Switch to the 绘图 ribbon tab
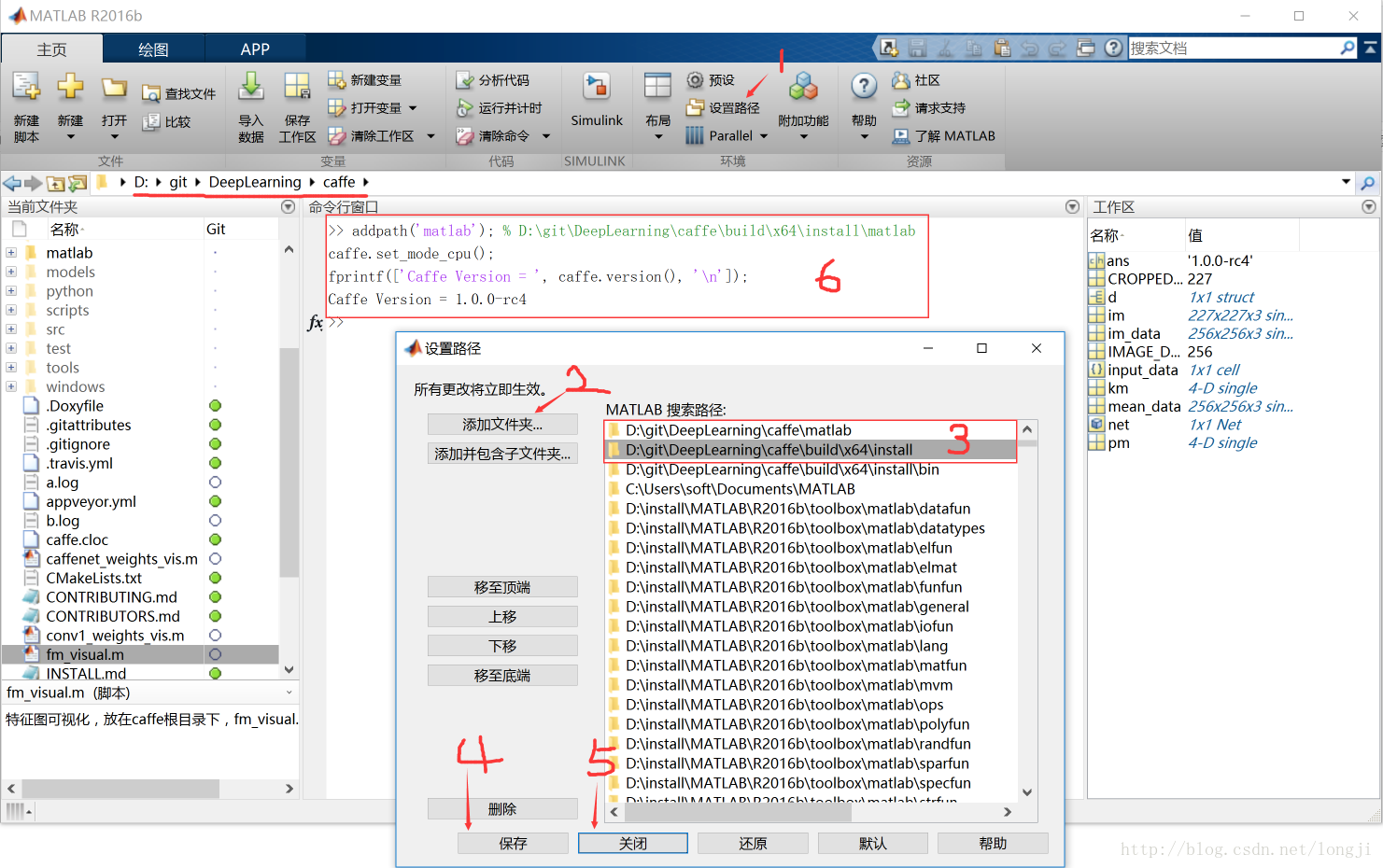 [153, 49]
